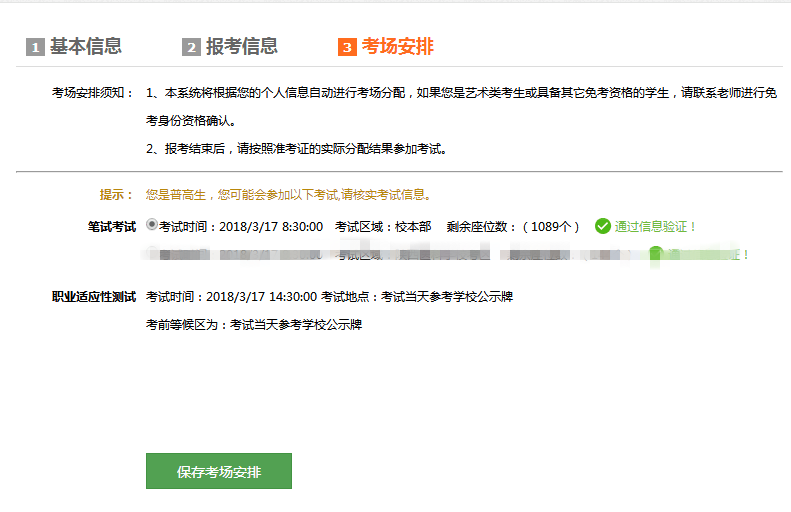Image resolution: width=791 pixels, height=512 pixels.
Task: Click the green verification checkmark icon
Action: point(602,226)
